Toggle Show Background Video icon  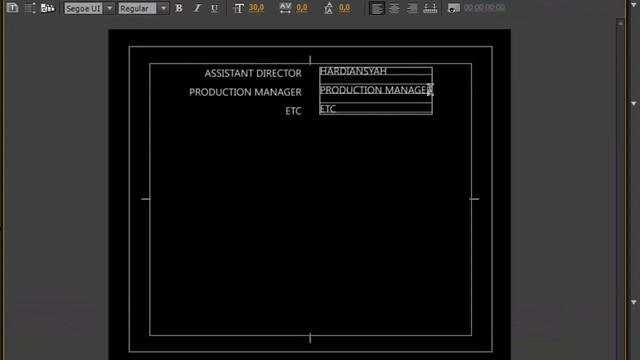click(453, 8)
